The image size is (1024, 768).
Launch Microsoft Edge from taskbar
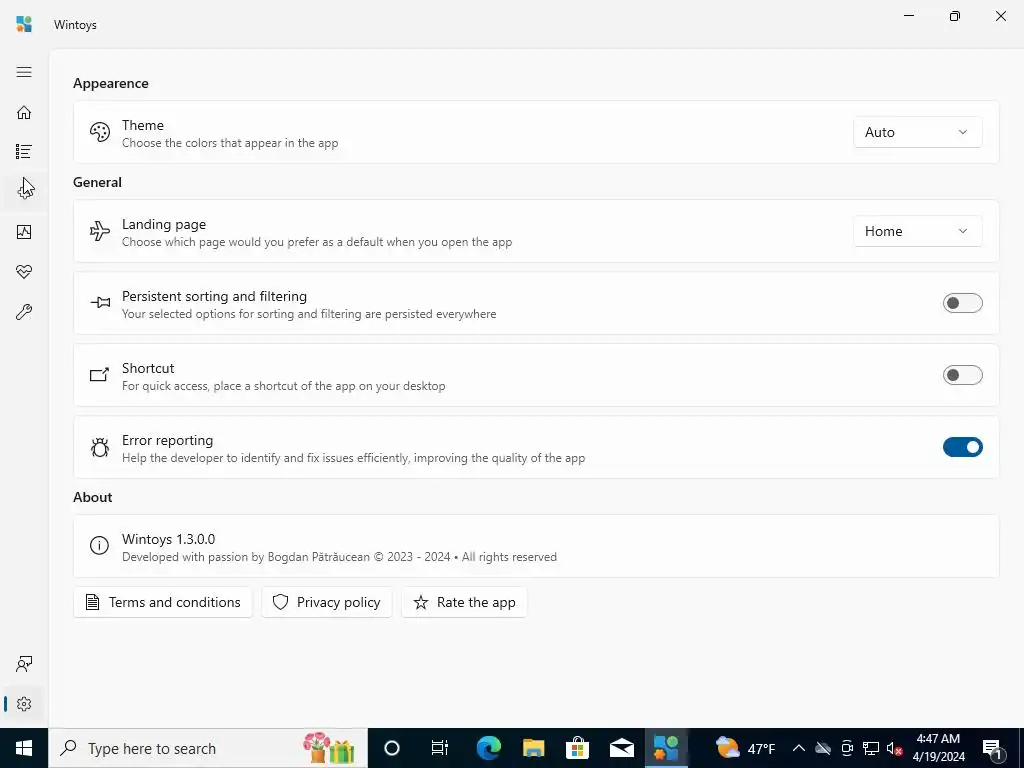pyautogui.click(x=488, y=748)
